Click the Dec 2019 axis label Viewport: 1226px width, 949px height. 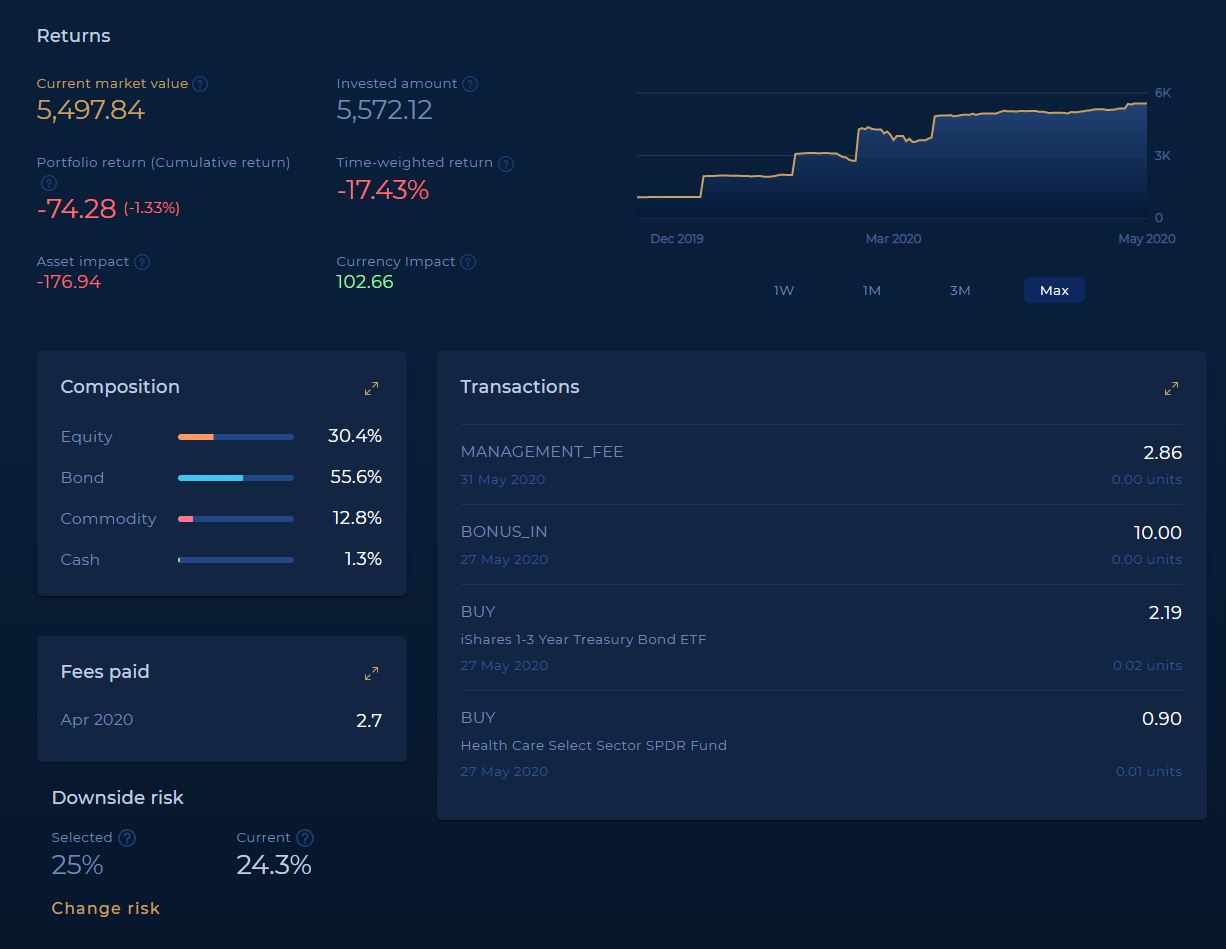point(677,239)
